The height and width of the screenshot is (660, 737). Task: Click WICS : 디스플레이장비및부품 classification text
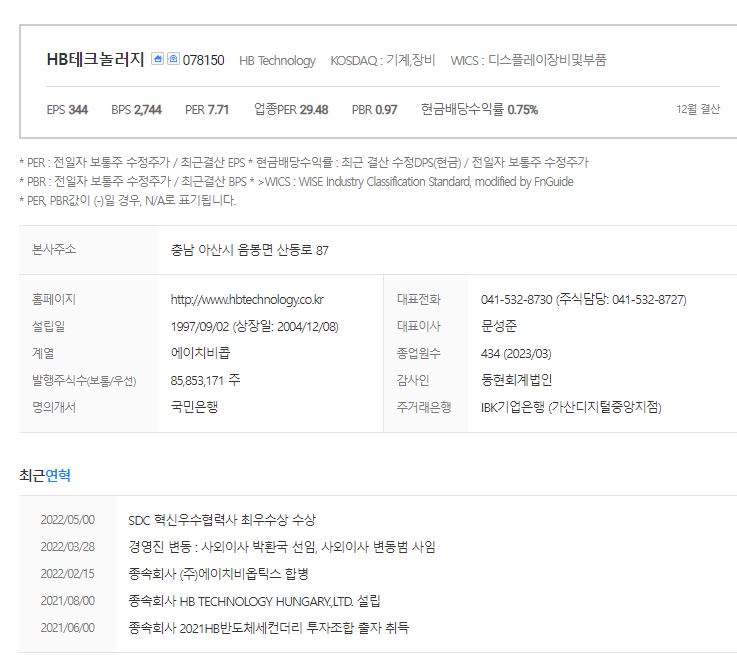pos(528,60)
